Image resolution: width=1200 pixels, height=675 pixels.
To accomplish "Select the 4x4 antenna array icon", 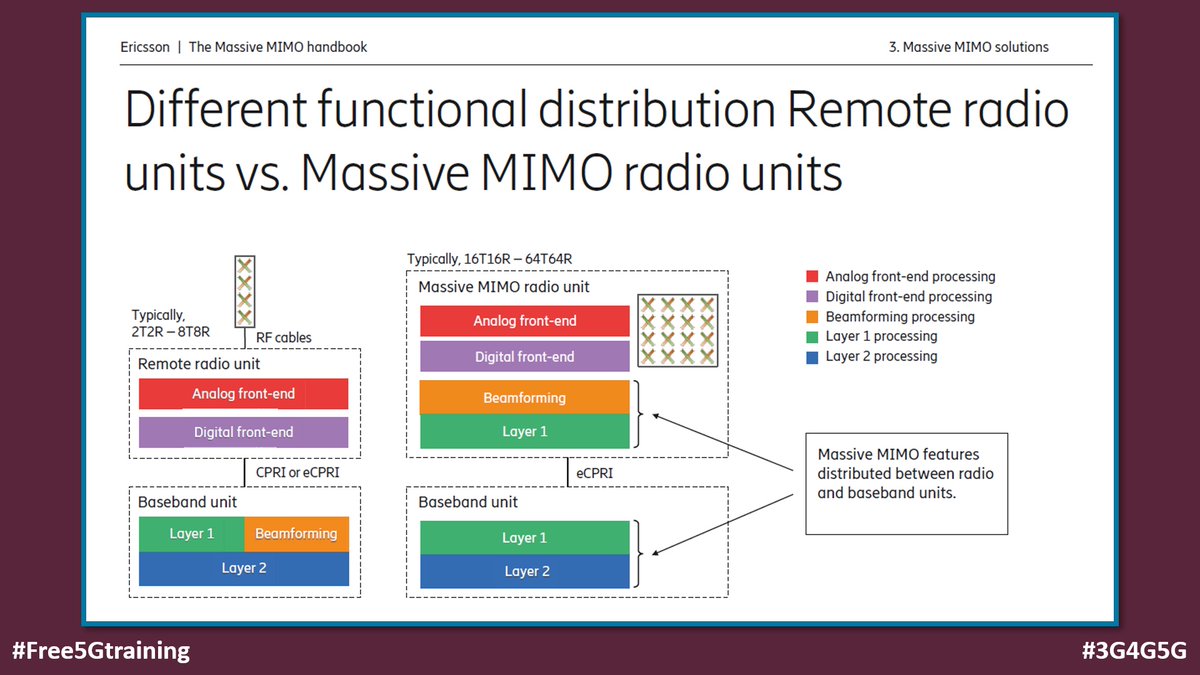I will [678, 330].
